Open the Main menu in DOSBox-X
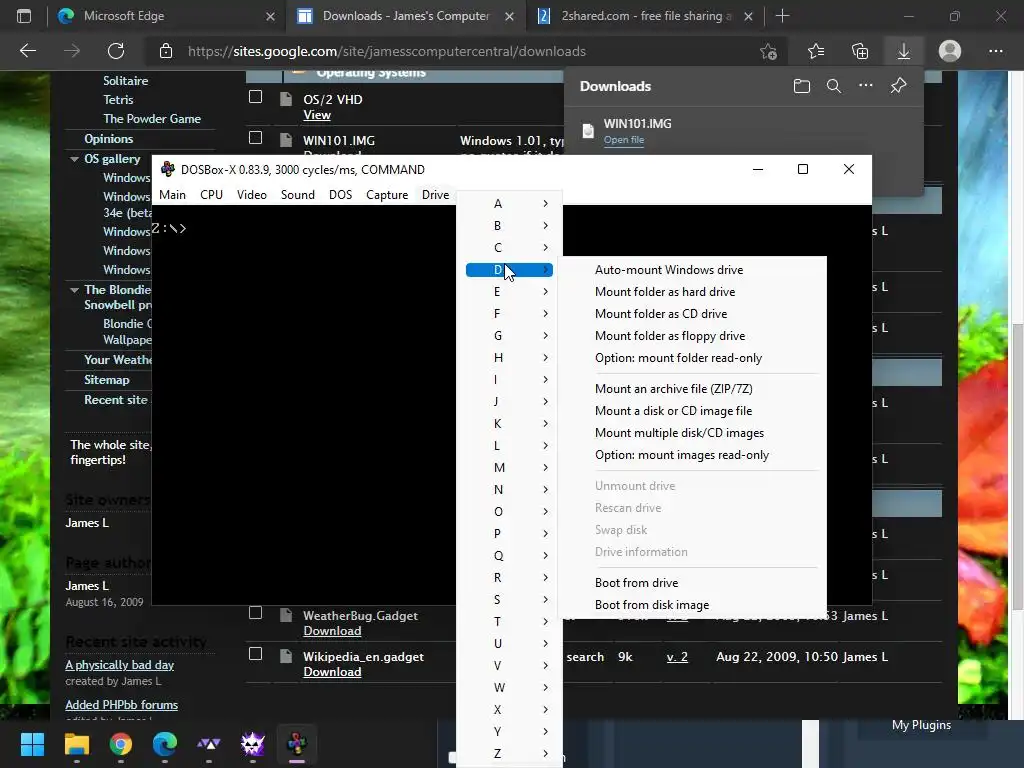The image size is (1024, 768). (172, 195)
